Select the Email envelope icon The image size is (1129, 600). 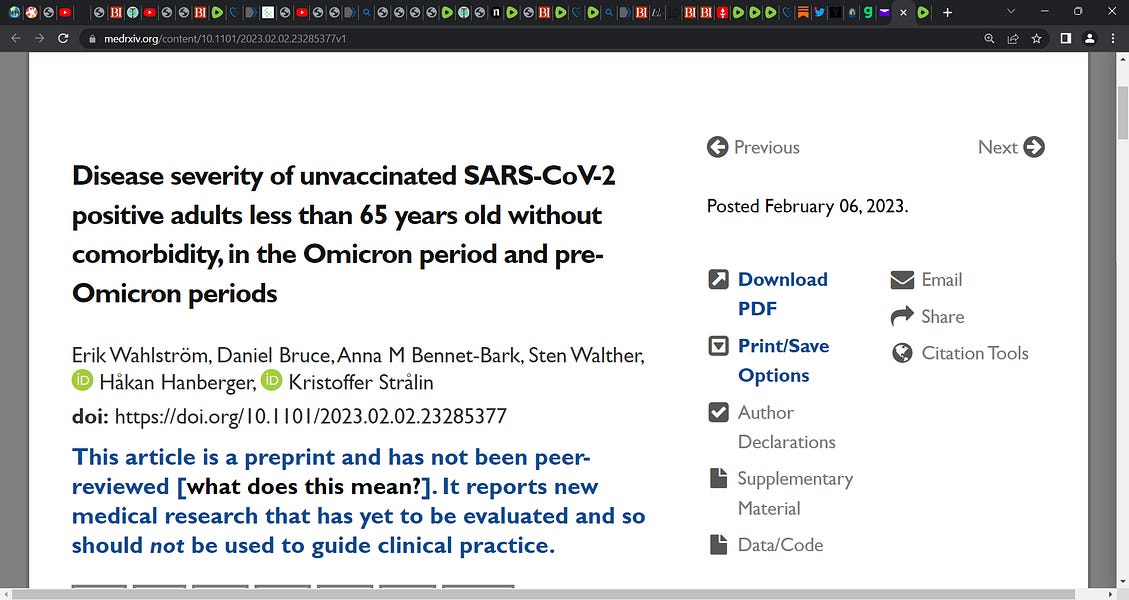click(902, 279)
